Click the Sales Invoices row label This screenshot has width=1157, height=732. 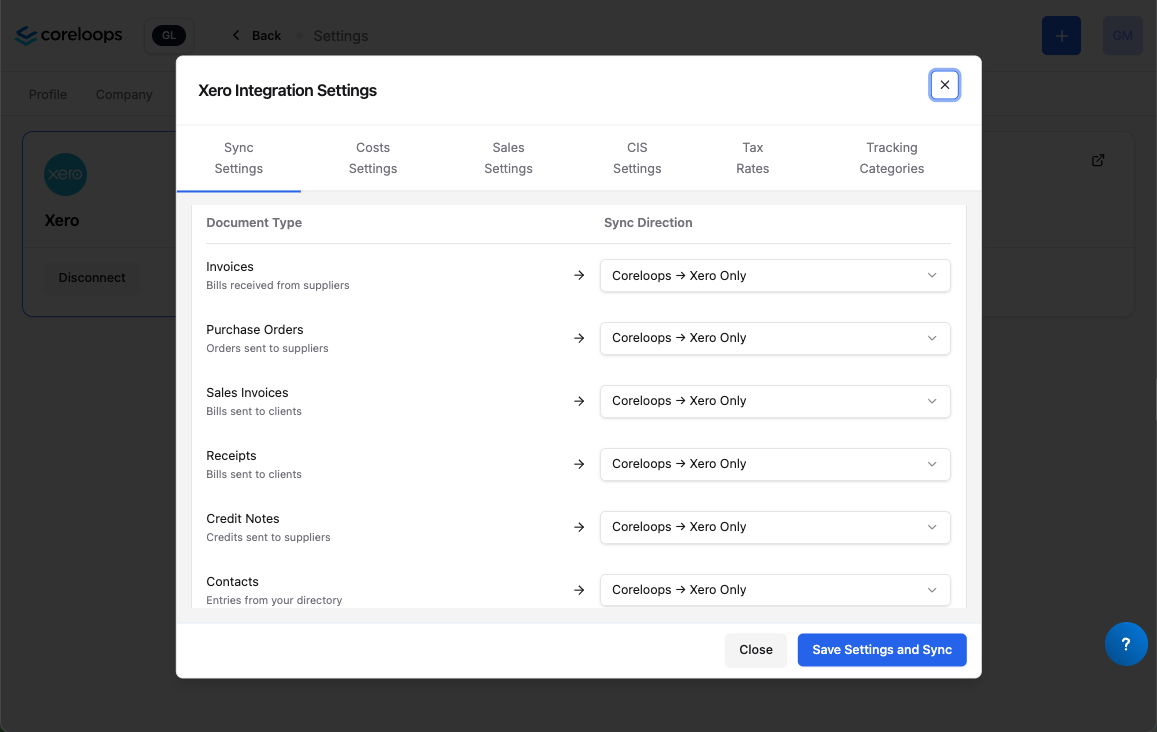(x=247, y=393)
